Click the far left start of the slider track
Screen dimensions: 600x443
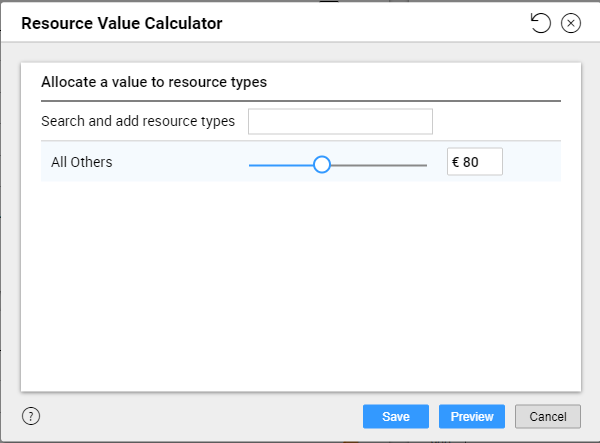point(250,165)
